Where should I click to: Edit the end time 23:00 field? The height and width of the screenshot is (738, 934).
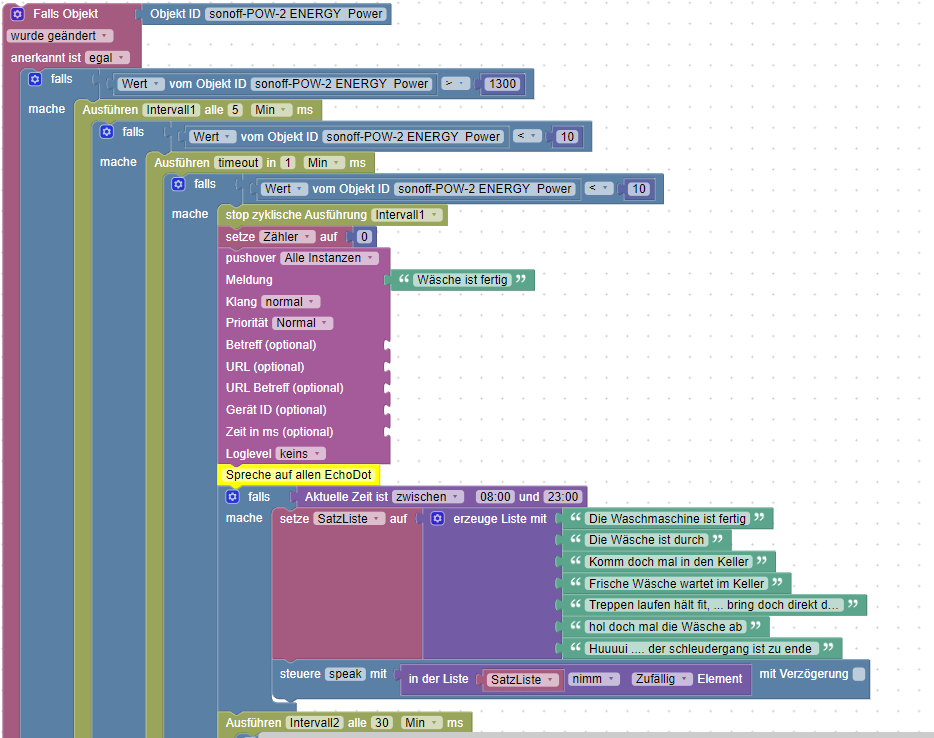point(563,497)
